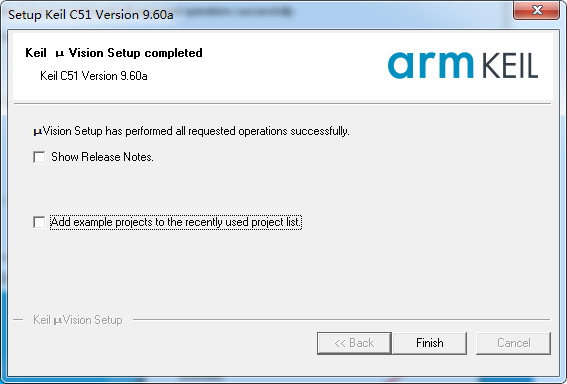Click the Add example projects label text
The width and height of the screenshot is (567, 384).
click(176, 222)
